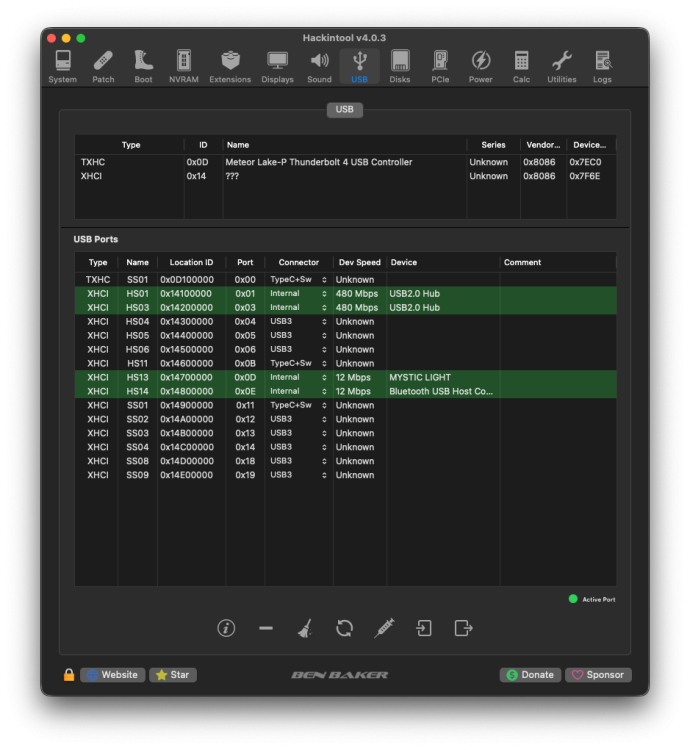
Task: Open the Boot section icon
Action: [143, 67]
